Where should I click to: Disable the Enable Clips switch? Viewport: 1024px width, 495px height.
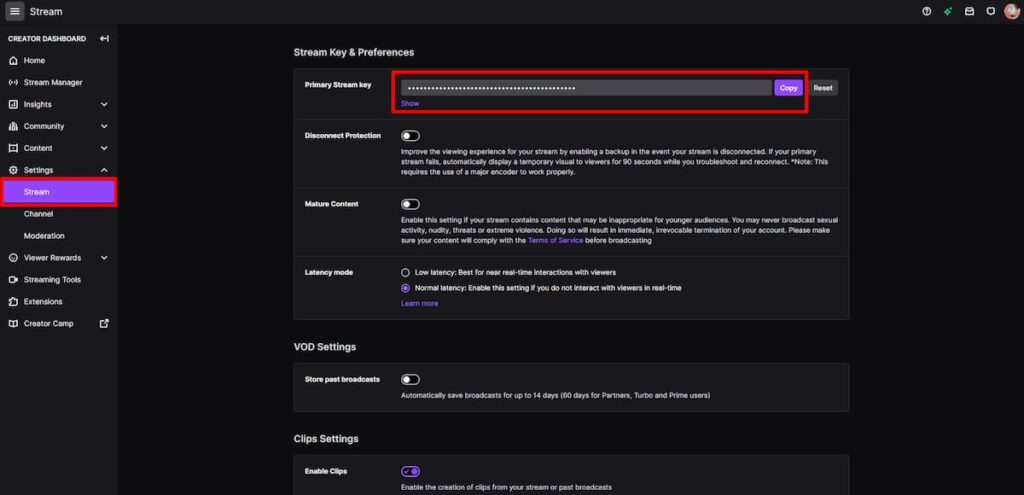[x=410, y=471]
